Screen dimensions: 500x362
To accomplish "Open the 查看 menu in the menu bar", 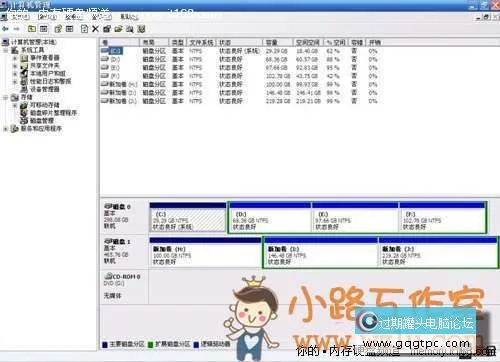I will [x=73, y=17].
